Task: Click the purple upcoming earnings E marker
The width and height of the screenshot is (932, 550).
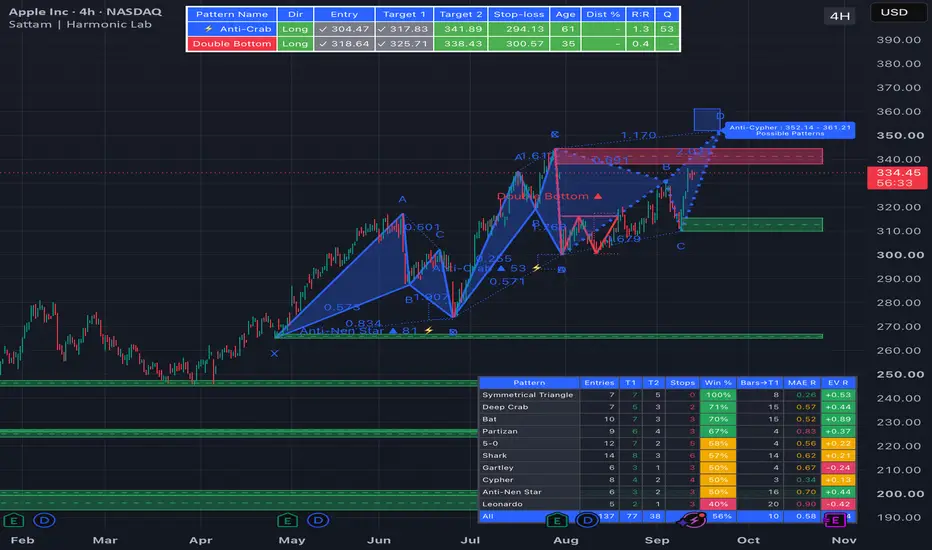Action: coord(835,521)
